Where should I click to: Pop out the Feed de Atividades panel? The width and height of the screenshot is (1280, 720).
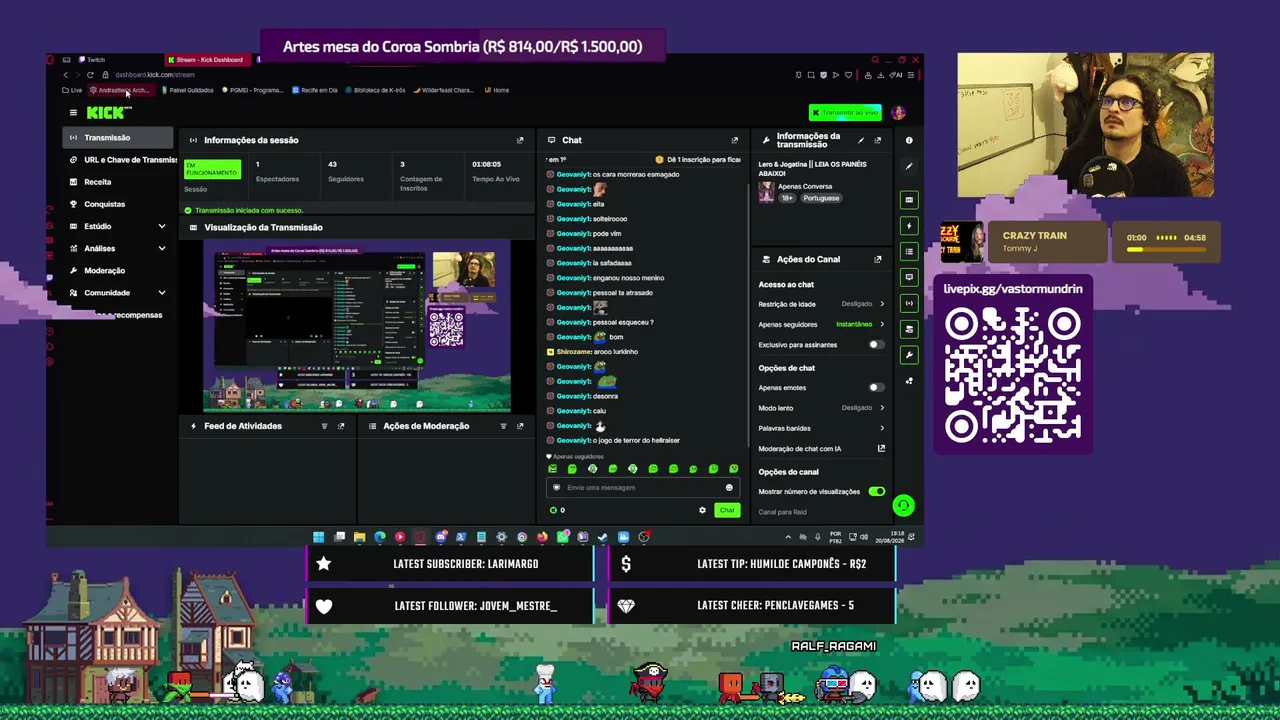[x=341, y=426]
